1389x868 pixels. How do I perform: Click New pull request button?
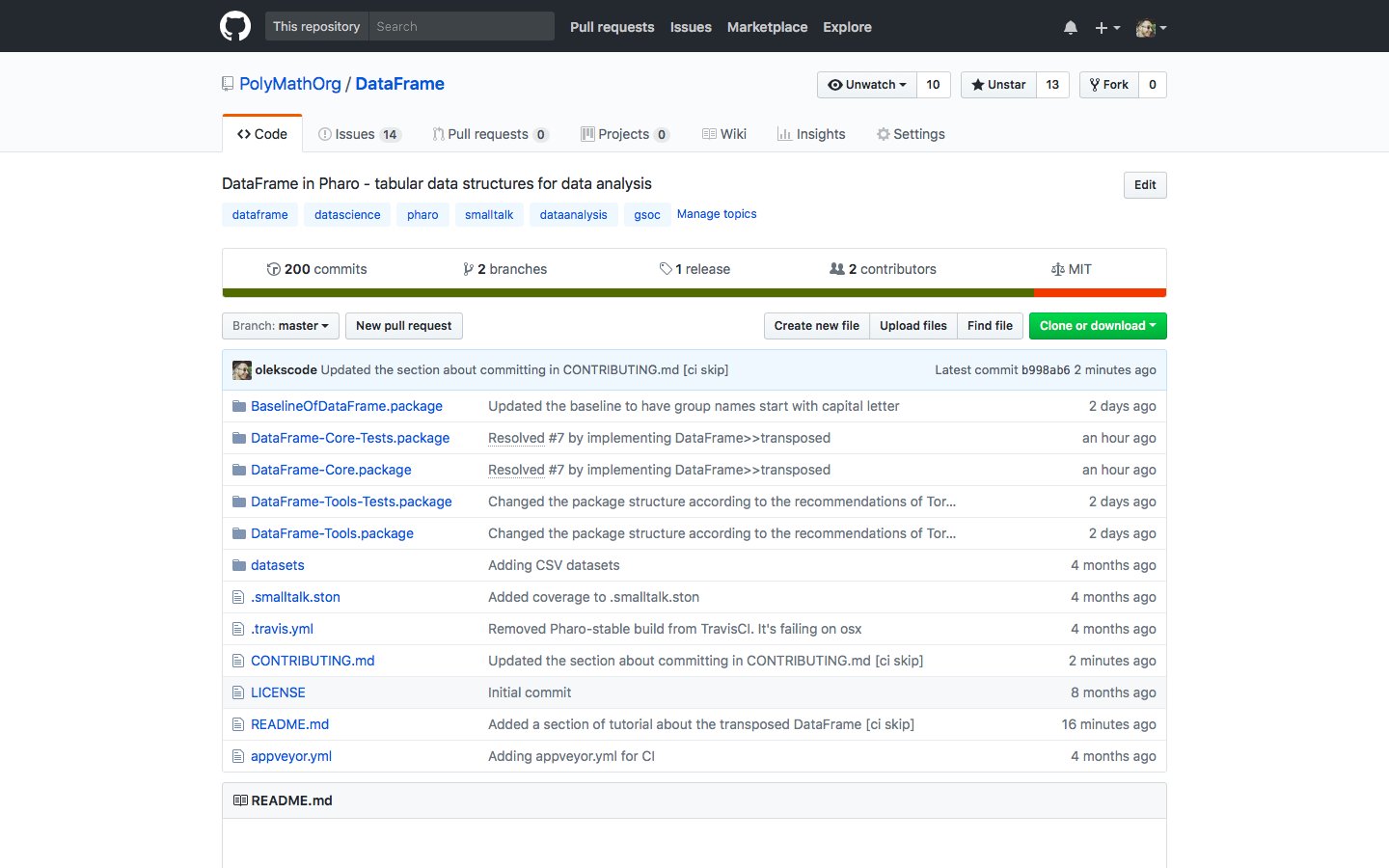(x=404, y=326)
